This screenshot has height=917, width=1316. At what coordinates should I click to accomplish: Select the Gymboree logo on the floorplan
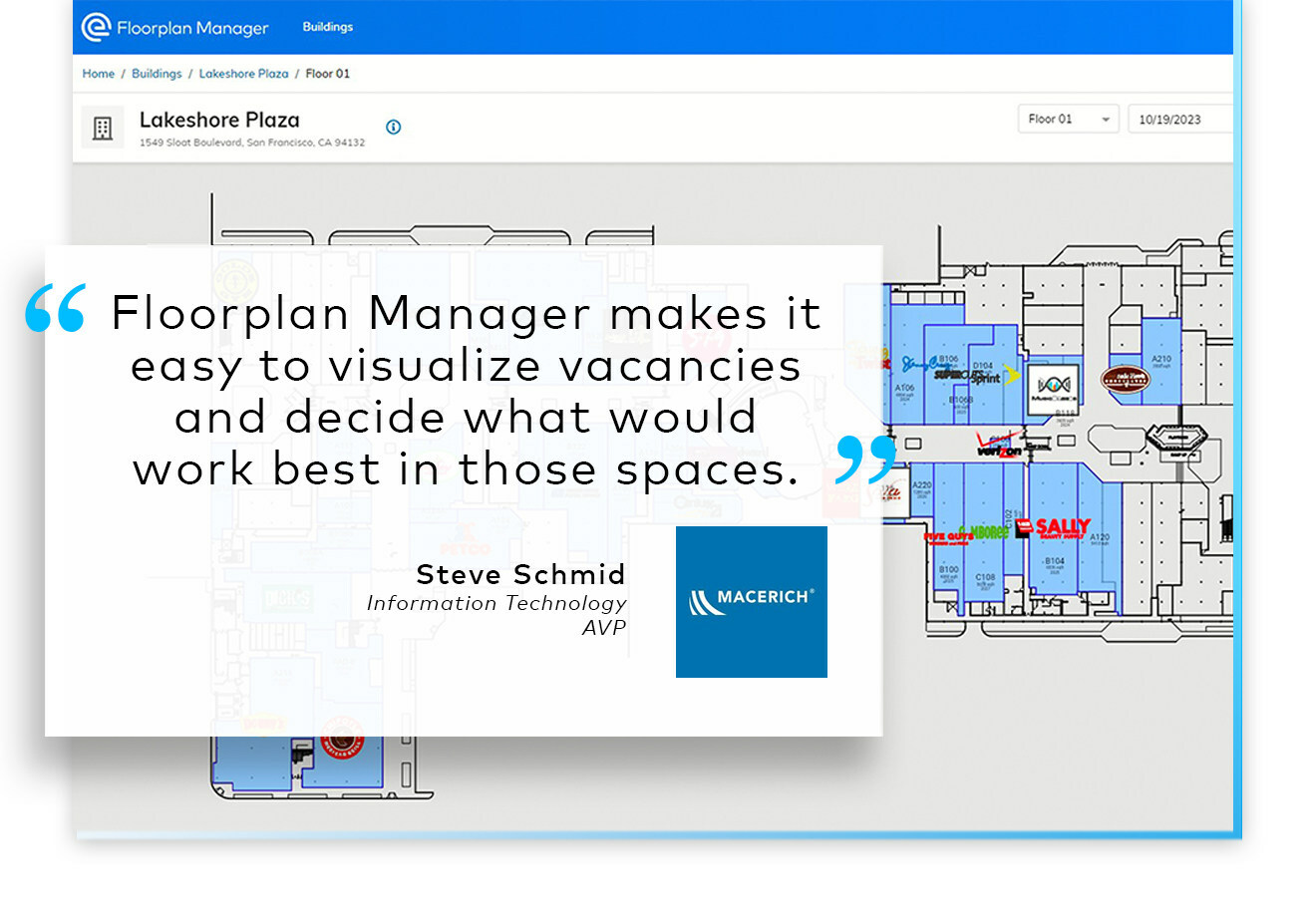click(984, 532)
